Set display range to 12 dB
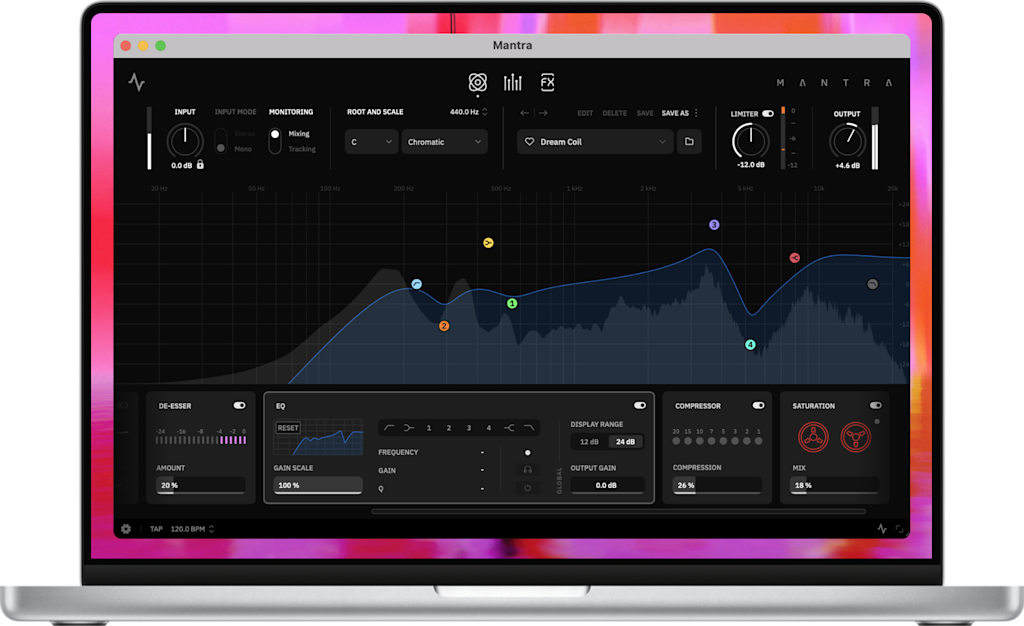This screenshot has width=1024, height=626. tap(589, 442)
